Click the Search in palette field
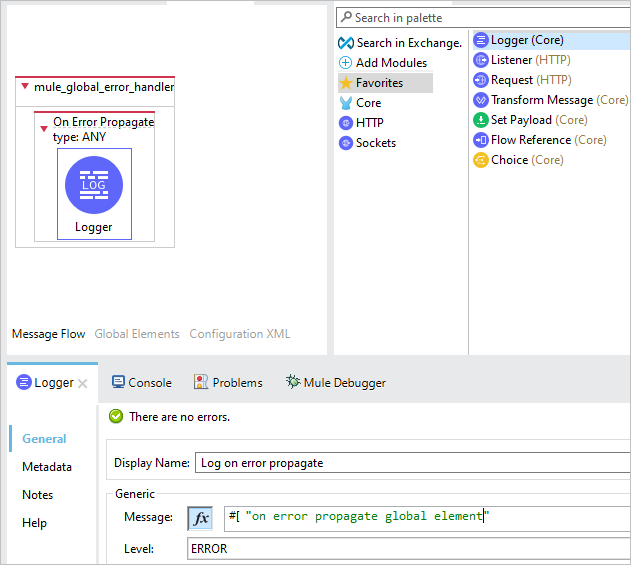This screenshot has width=631, height=565. coord(483,18)
